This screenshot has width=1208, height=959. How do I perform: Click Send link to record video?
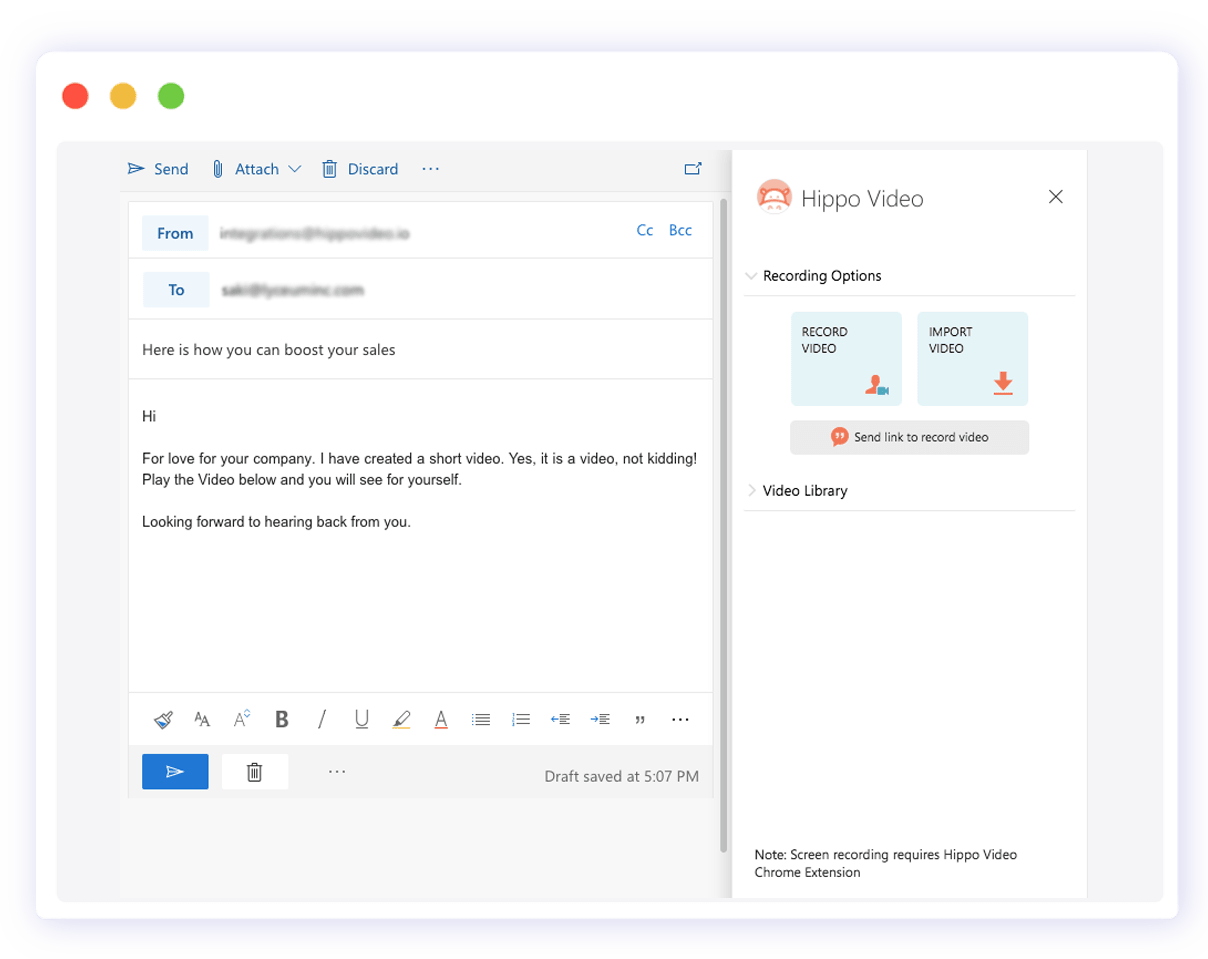tap(909, 437)
